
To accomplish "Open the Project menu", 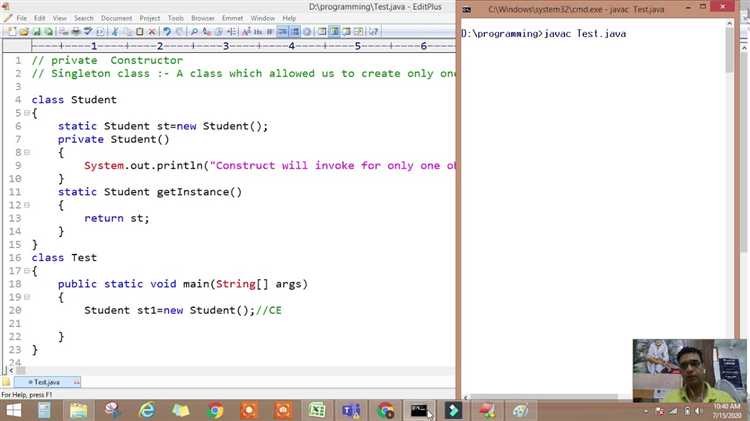I will point(150,18).
